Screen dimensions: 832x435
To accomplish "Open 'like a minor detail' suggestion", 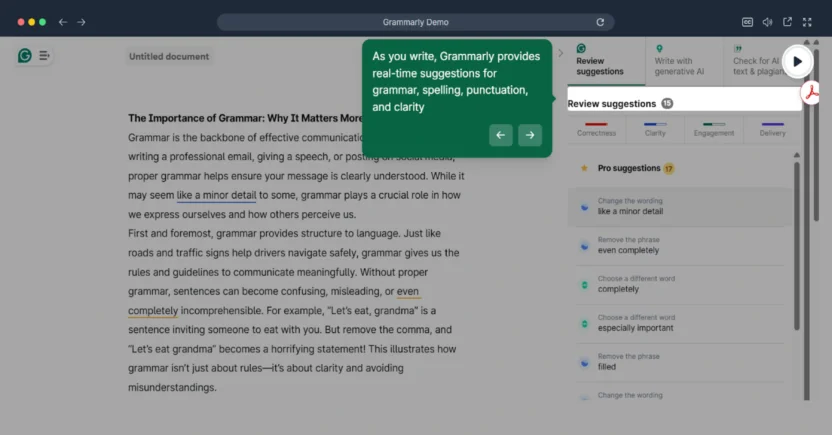I will click(679, 206).
